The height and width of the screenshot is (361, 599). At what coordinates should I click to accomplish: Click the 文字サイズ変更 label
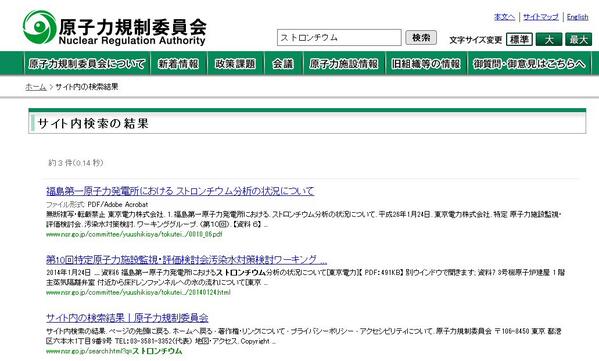pyautogui.click(x=476, y=40)
